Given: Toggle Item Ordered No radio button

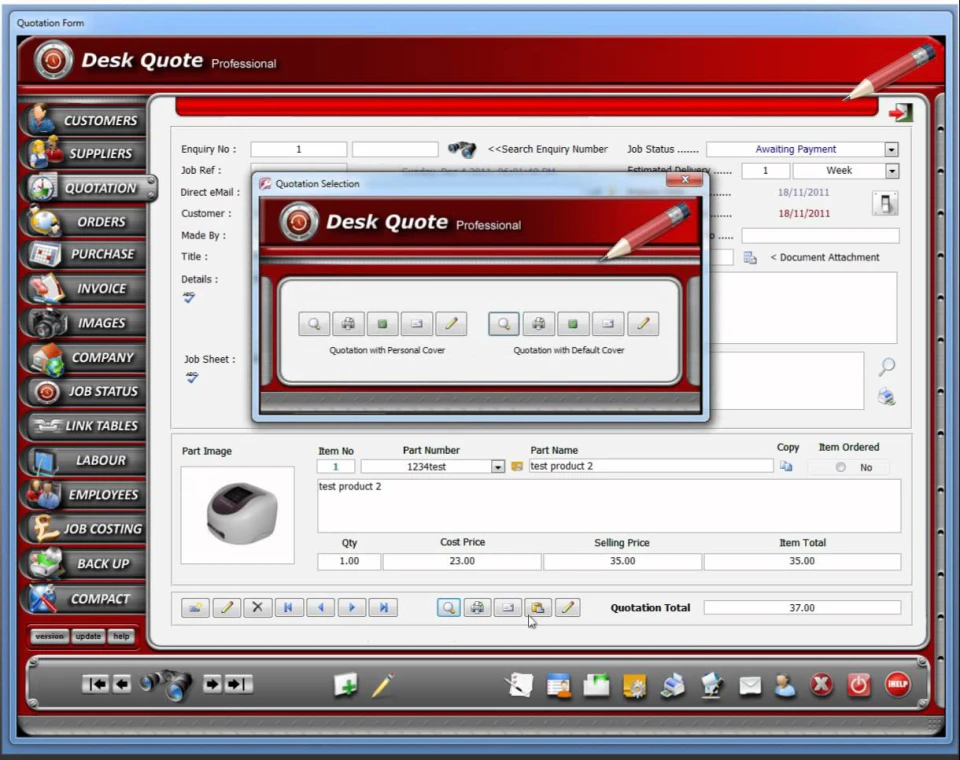Looking at the screenshot, I should (841, 467).
